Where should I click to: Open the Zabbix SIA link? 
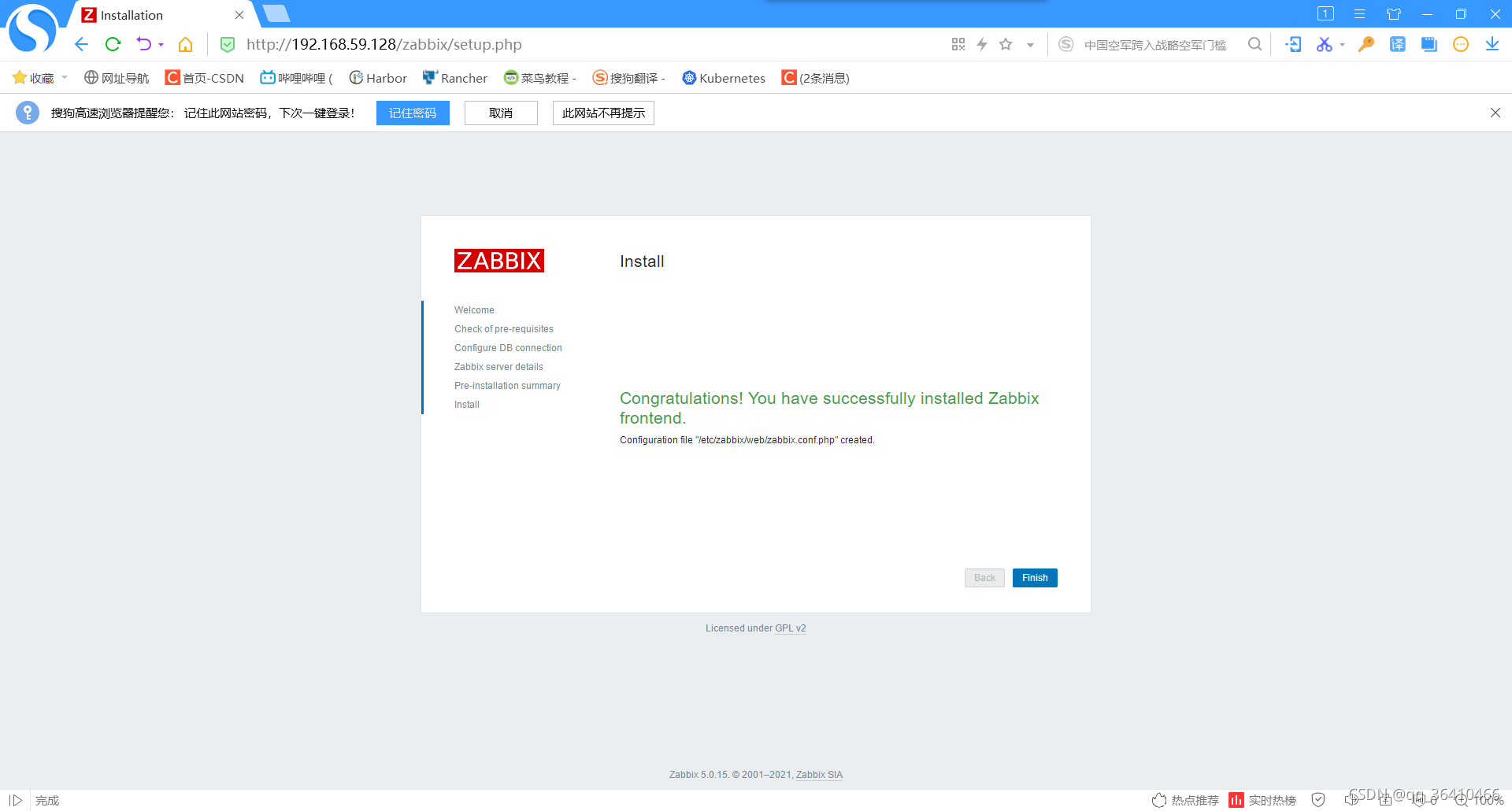click(819, 775)
